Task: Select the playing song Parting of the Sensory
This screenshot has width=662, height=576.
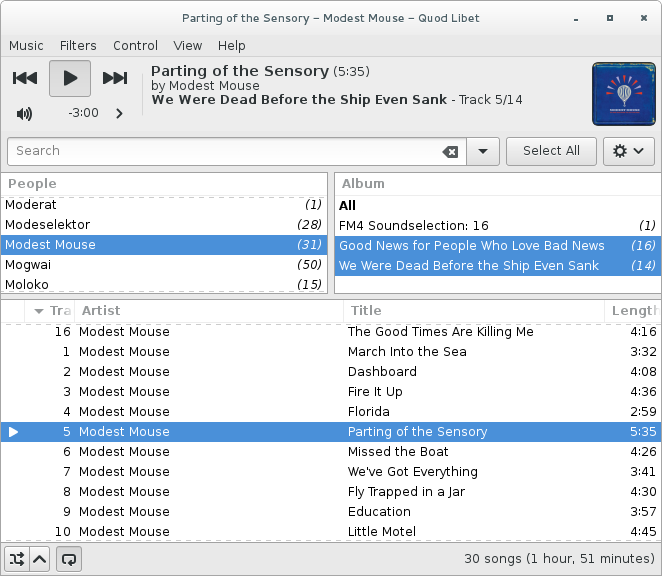Action: (331, 432)
